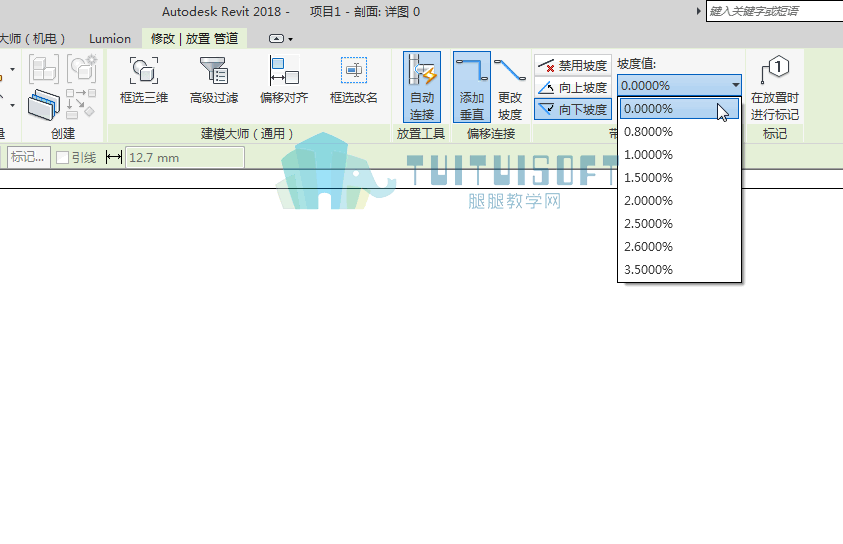Click the leader length dimension icon

pos(114,158)
